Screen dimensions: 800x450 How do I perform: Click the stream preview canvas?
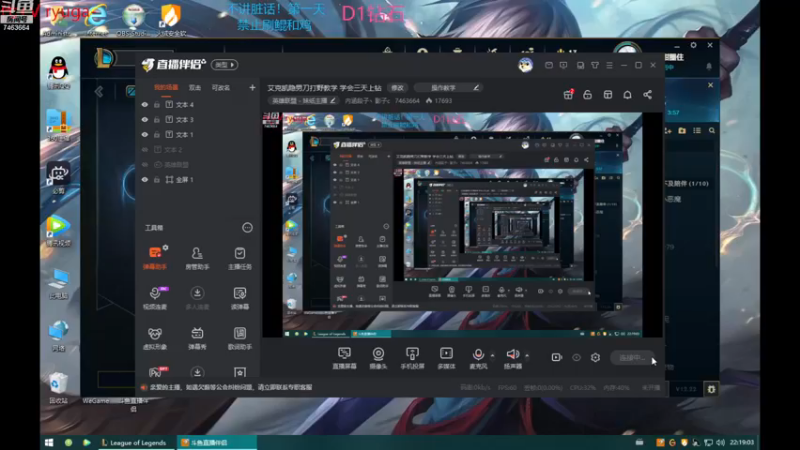pyautogui.click(x=462, y=224)
